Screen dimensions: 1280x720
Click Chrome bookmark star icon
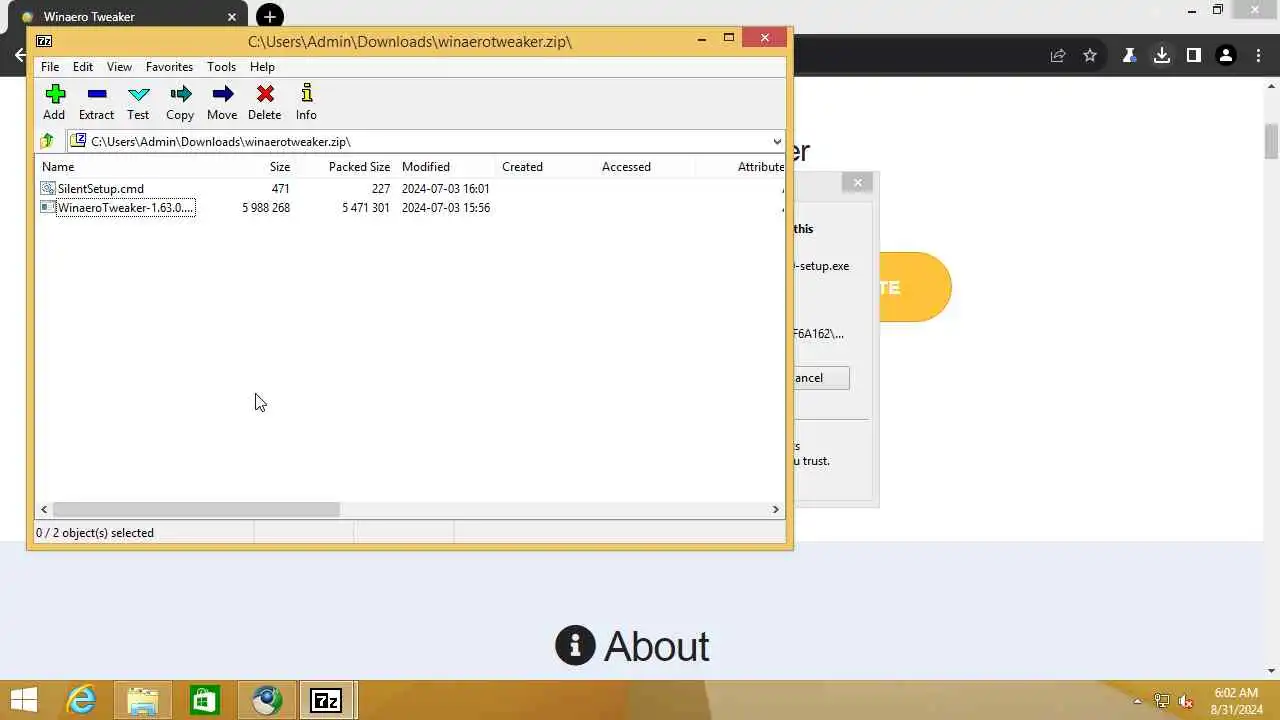(x=1090, y=56)
